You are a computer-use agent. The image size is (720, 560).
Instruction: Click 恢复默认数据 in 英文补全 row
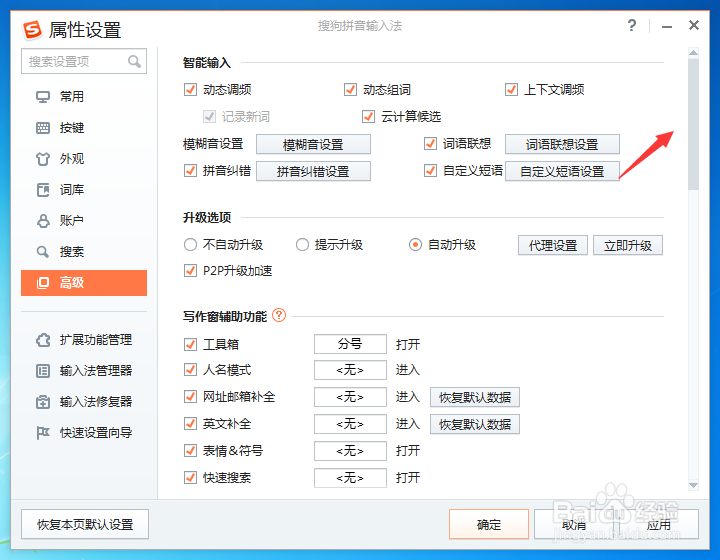click(475, 425)
